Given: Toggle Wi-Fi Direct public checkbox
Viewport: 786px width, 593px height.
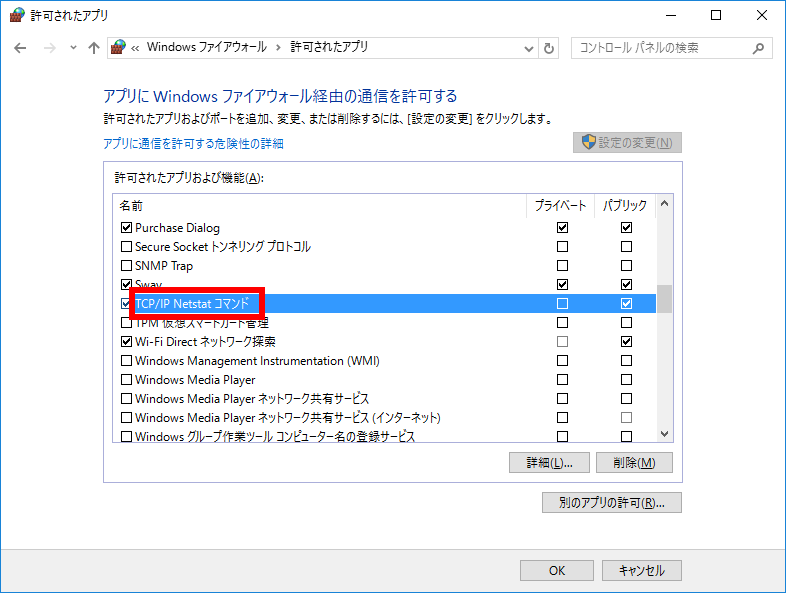Looking at the screenshot, I should [626, 342].
